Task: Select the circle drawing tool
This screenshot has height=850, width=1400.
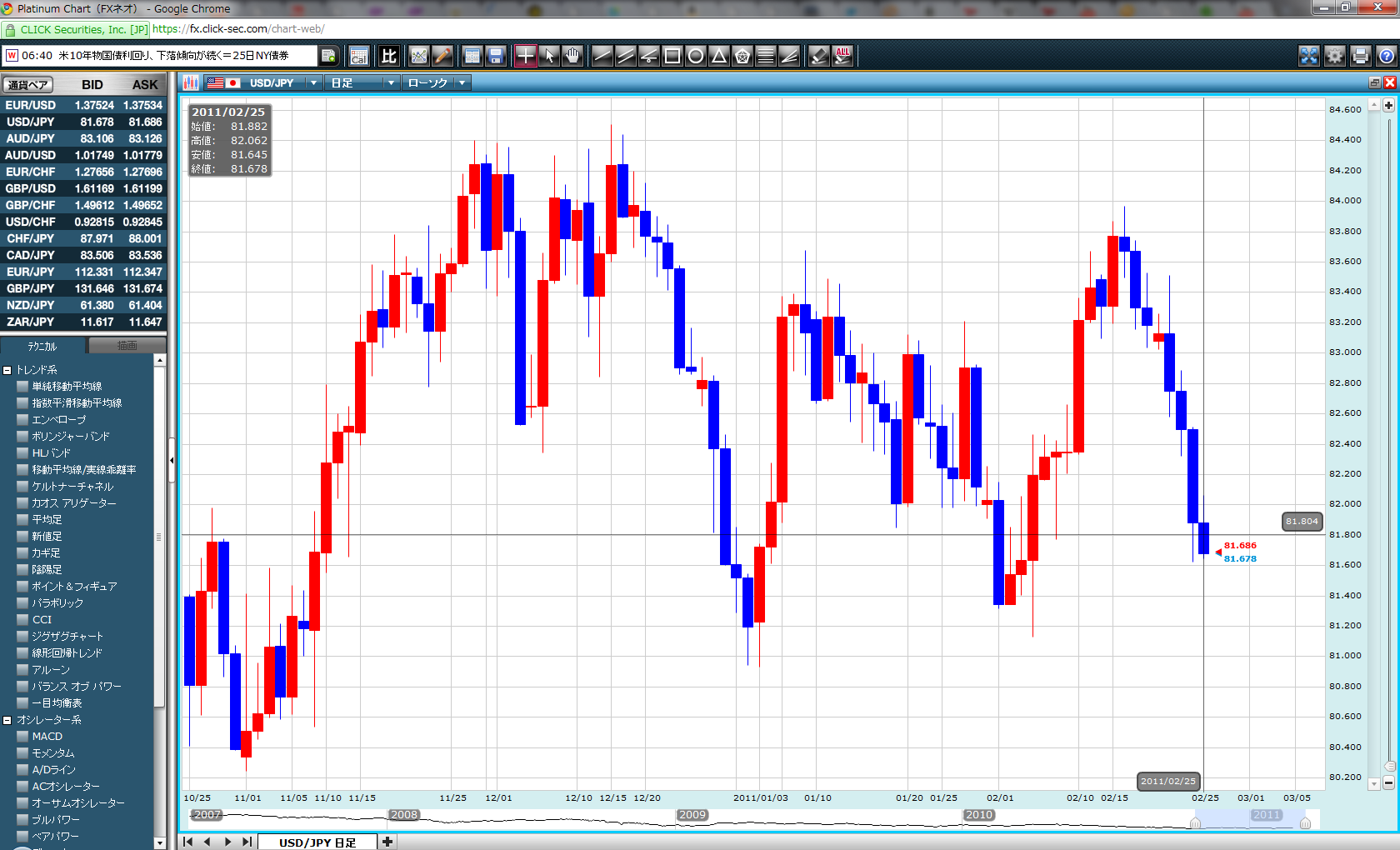Action: pos(695,56)
